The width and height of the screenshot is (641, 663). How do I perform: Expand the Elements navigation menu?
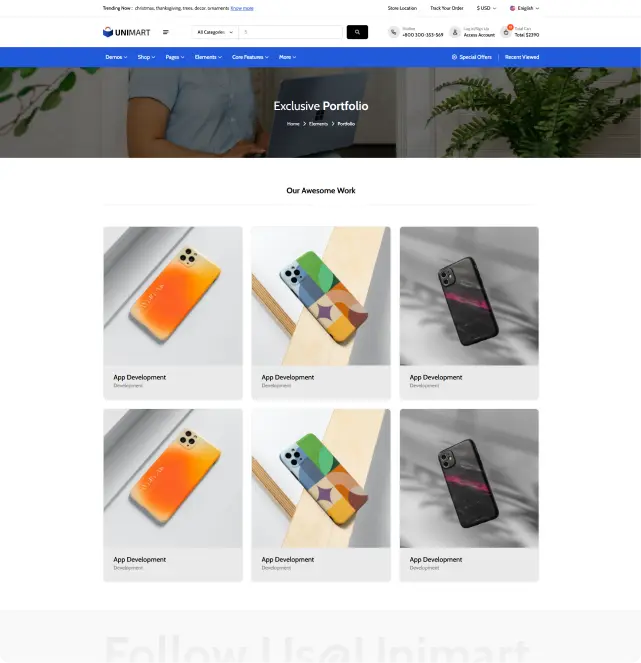pos(208,57)
